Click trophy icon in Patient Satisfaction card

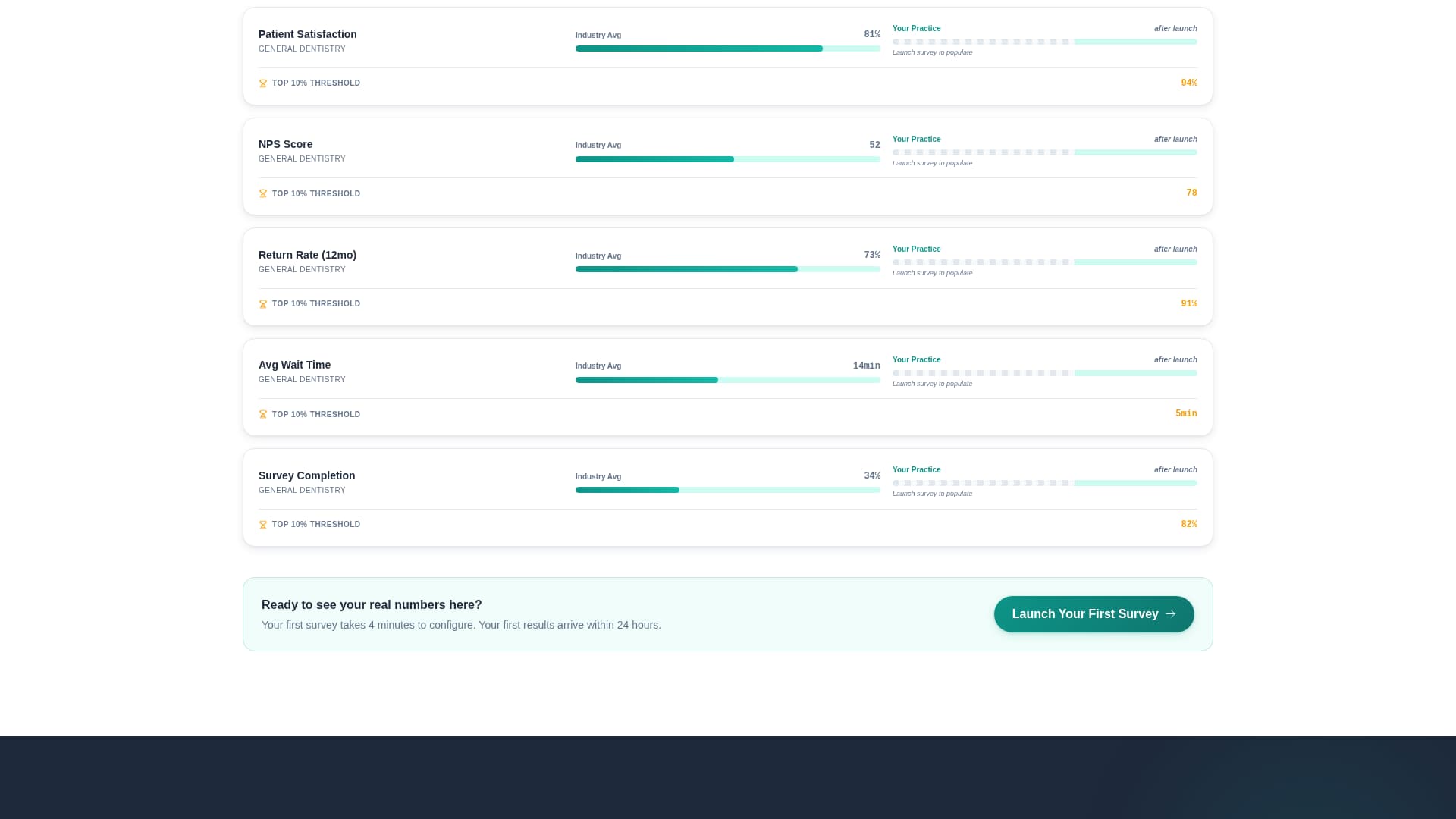coord(263,83)
